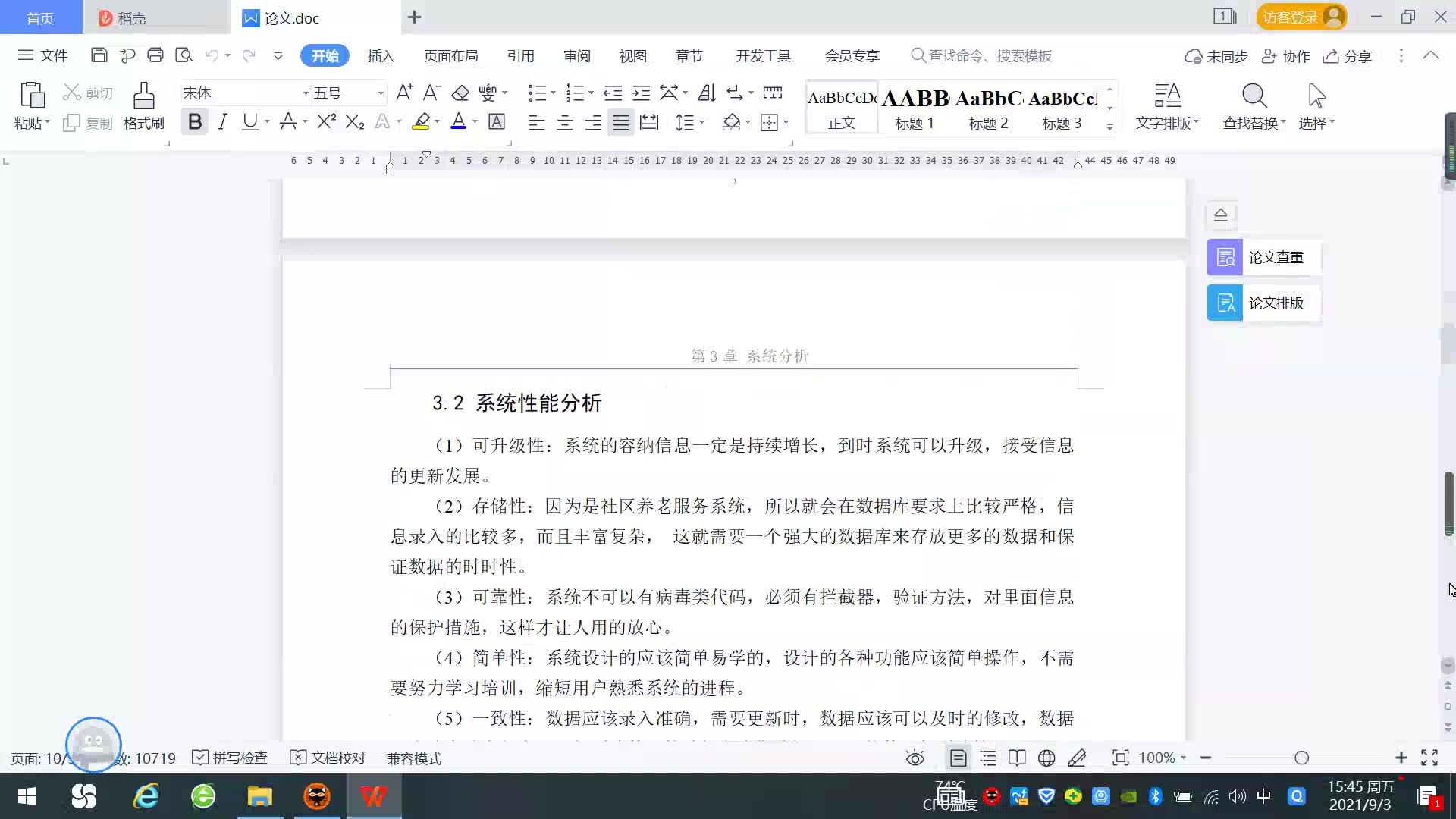
Task: Open the 页面布局 ribbon tab
Action: [450, 55]
